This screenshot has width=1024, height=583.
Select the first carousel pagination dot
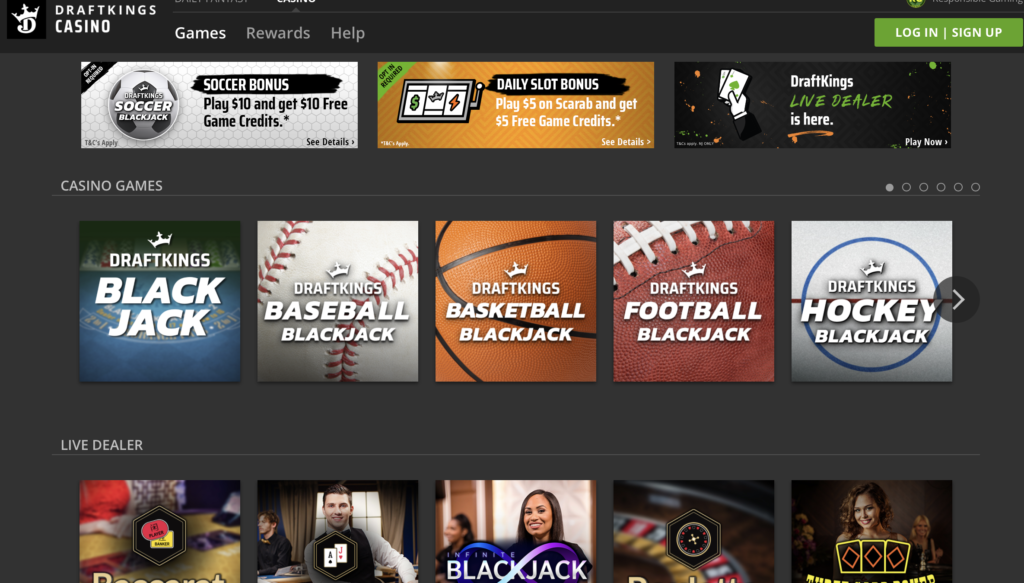coord(889,186)
